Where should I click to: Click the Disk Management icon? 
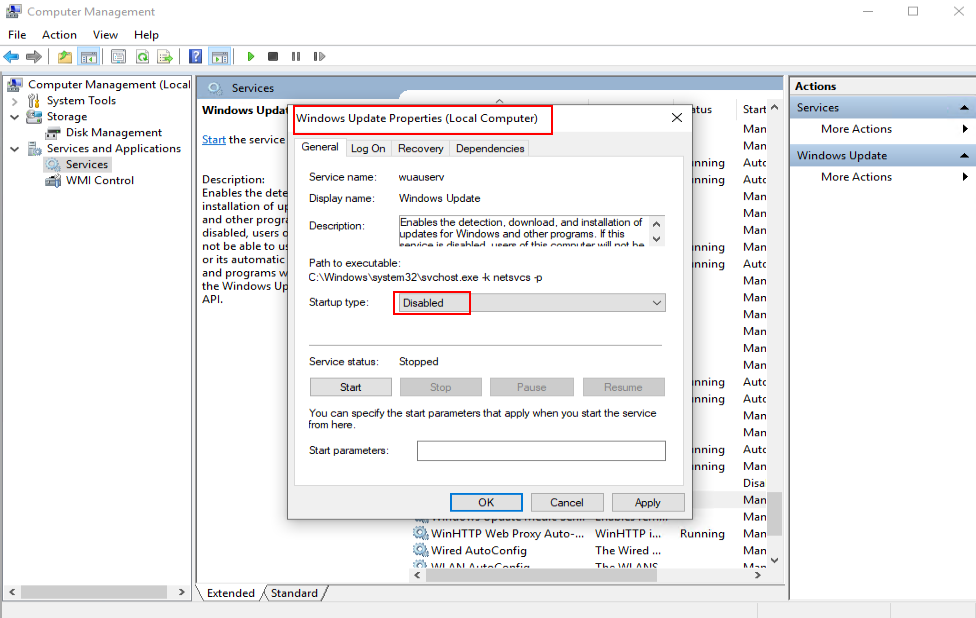pos(53,133)
